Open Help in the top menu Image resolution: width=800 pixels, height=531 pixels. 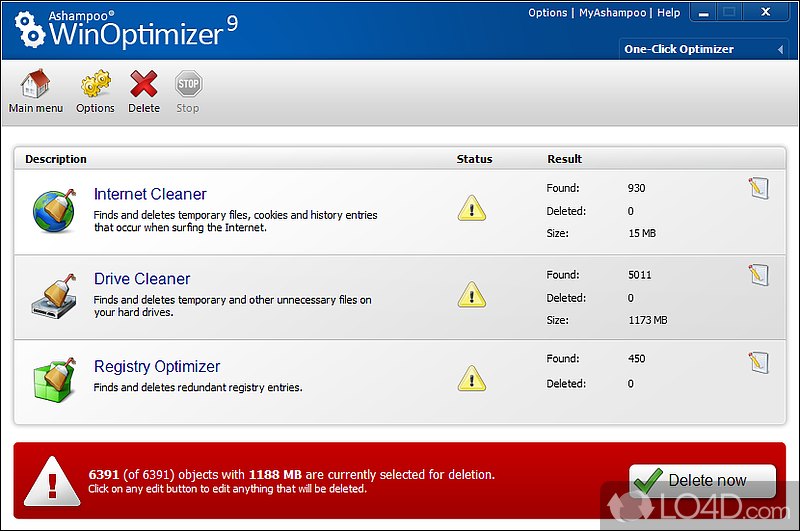[x=668, y=13]
